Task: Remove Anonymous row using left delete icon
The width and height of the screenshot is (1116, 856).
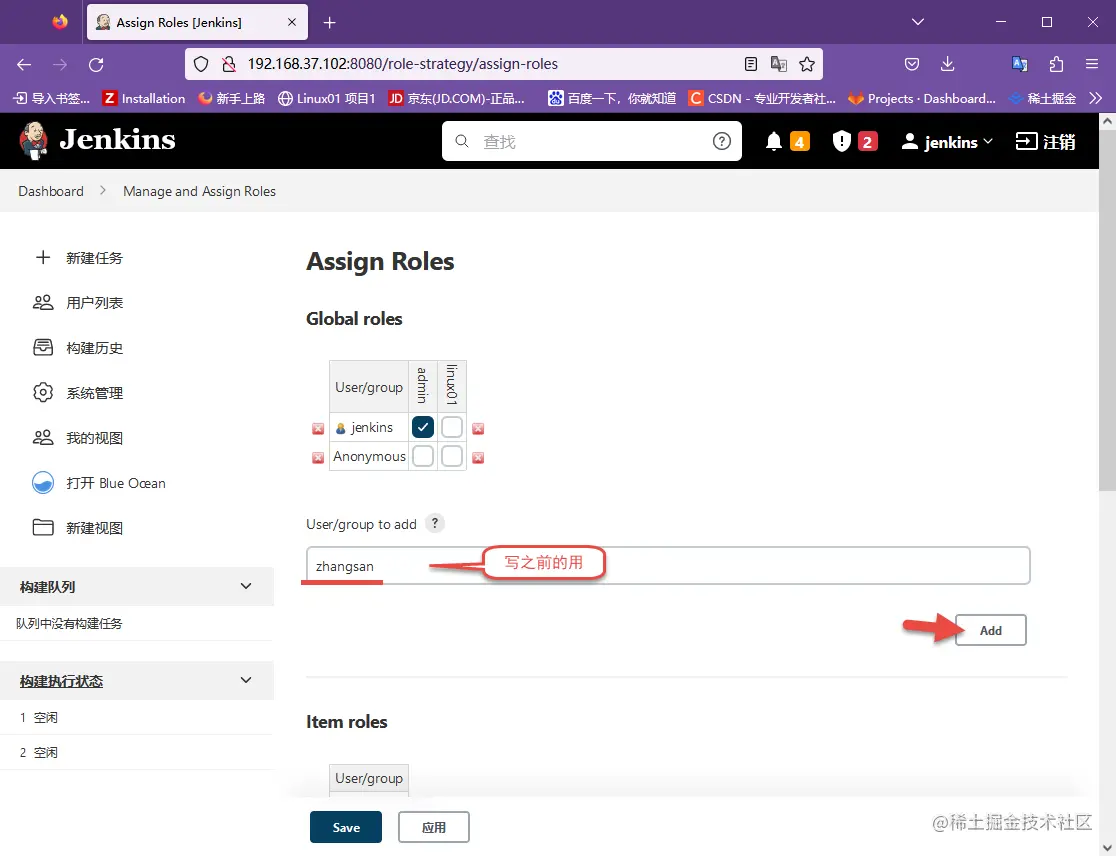Action: (x=318, y=458)
